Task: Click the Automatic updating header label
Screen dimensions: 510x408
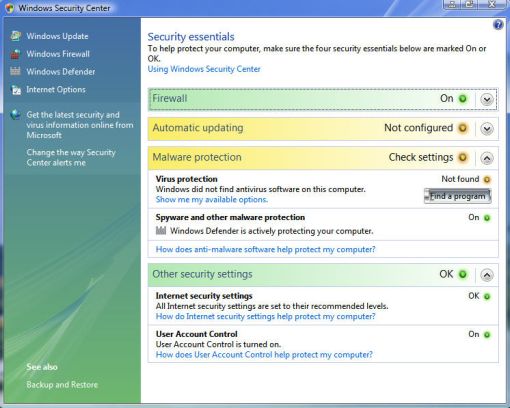Action: [198, 128]
